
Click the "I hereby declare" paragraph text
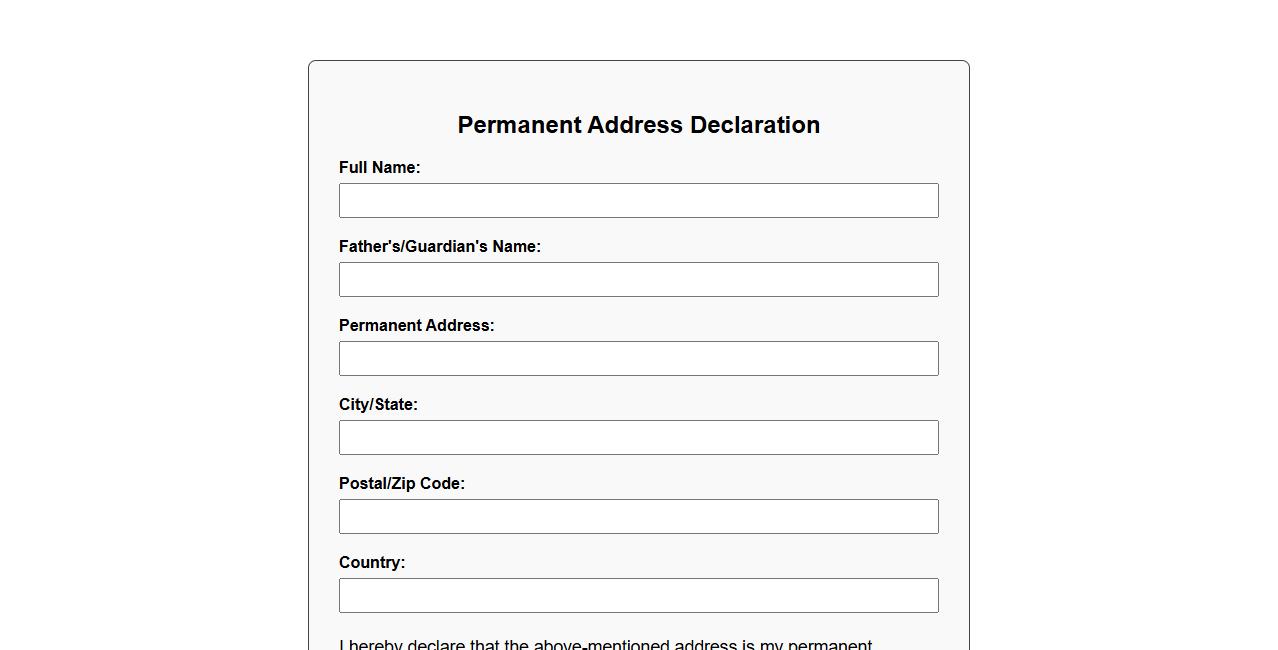tap(605, 644)
